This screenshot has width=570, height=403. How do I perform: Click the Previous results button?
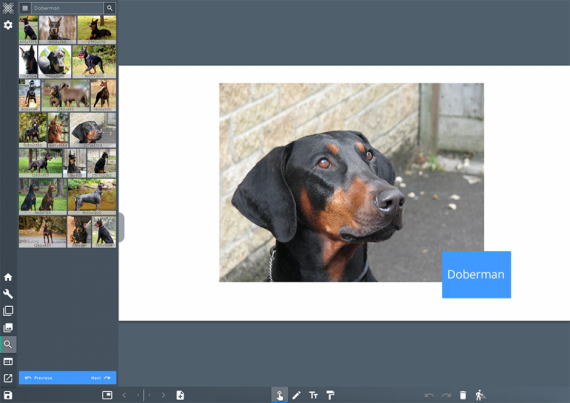point(39,378)
